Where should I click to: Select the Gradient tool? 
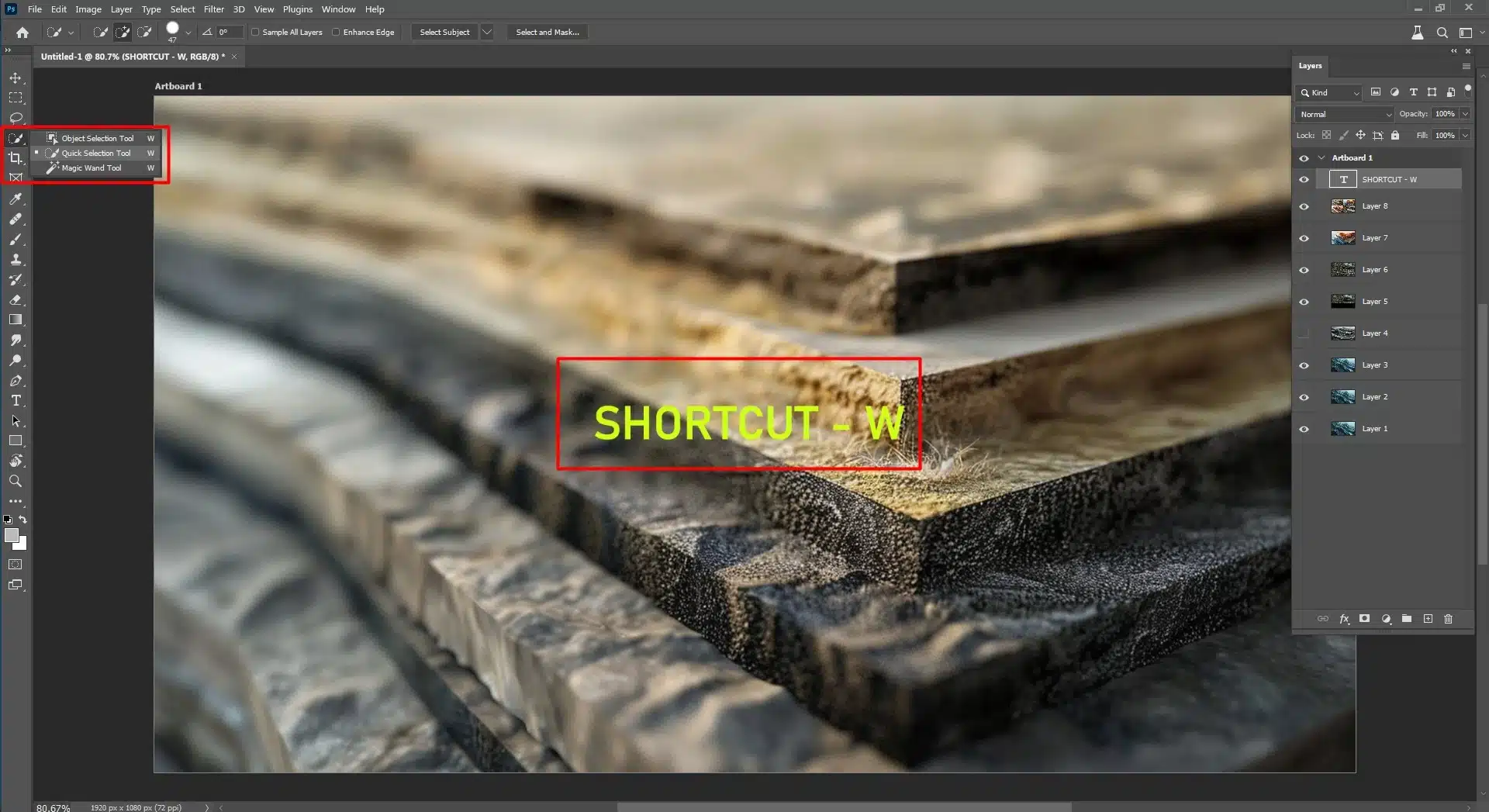coord(16,320)
